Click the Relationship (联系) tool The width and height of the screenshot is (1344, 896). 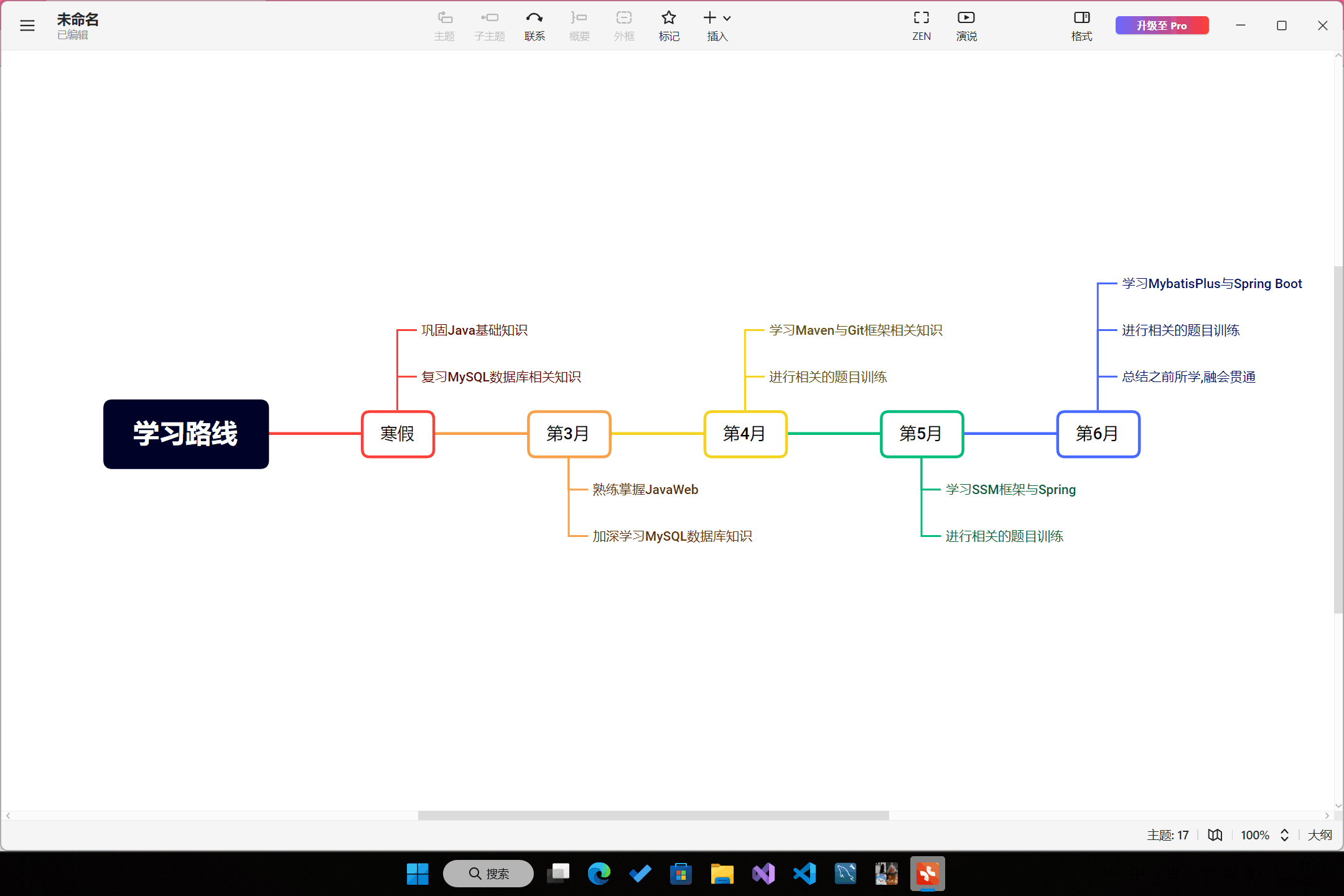click(534, 25)
